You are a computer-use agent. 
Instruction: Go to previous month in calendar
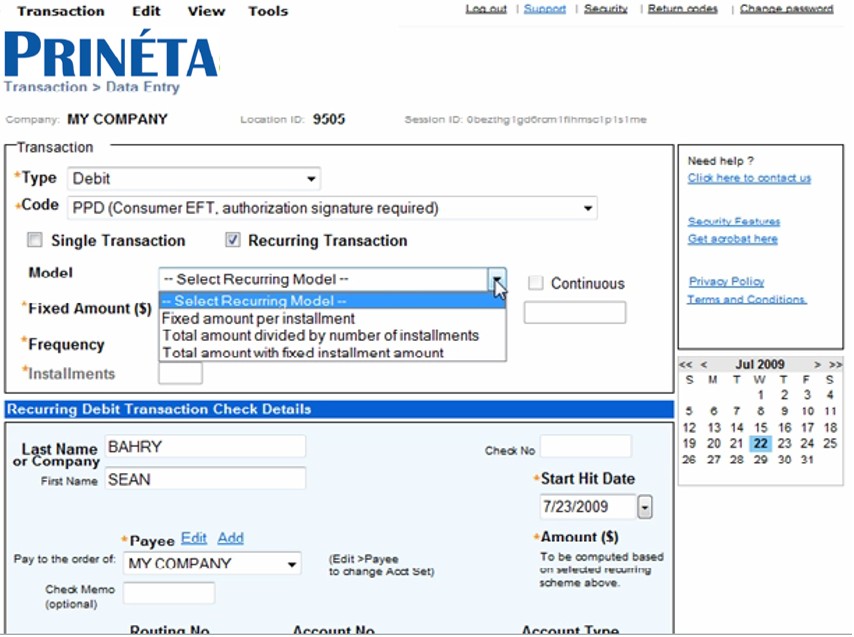pyautogui.click(x=704, y=364)
